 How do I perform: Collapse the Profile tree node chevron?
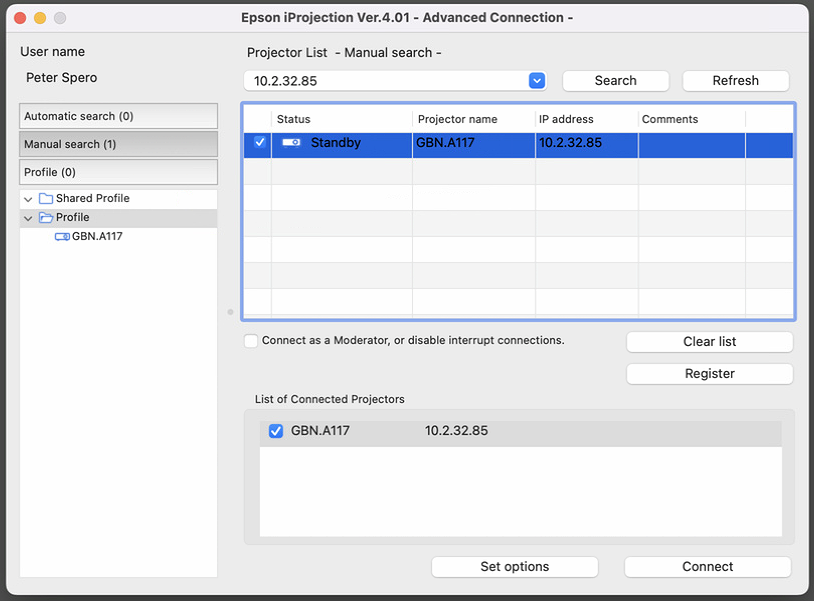(28, 218)
